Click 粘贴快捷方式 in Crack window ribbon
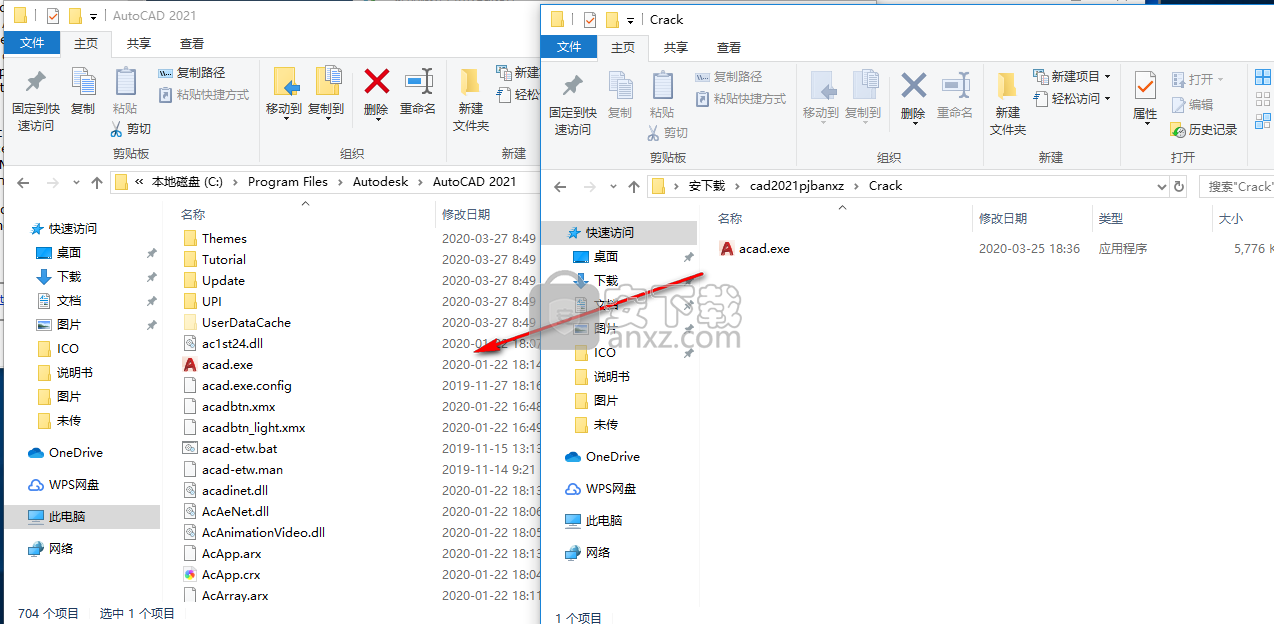This screenshot has height=624, width=1274. tap(740, 99)
